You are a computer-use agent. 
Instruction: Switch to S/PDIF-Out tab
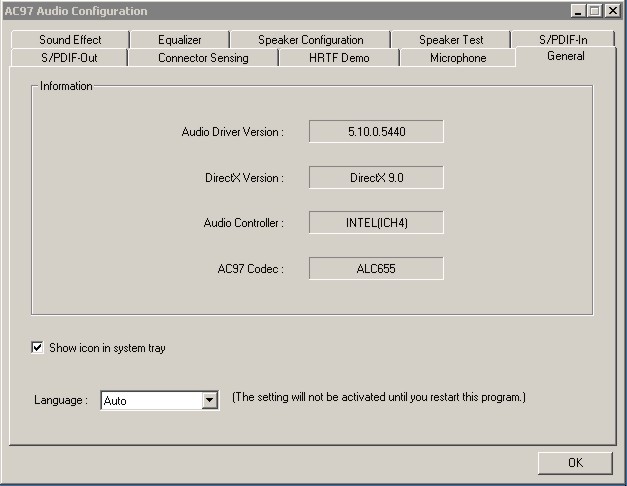(69, 58)
